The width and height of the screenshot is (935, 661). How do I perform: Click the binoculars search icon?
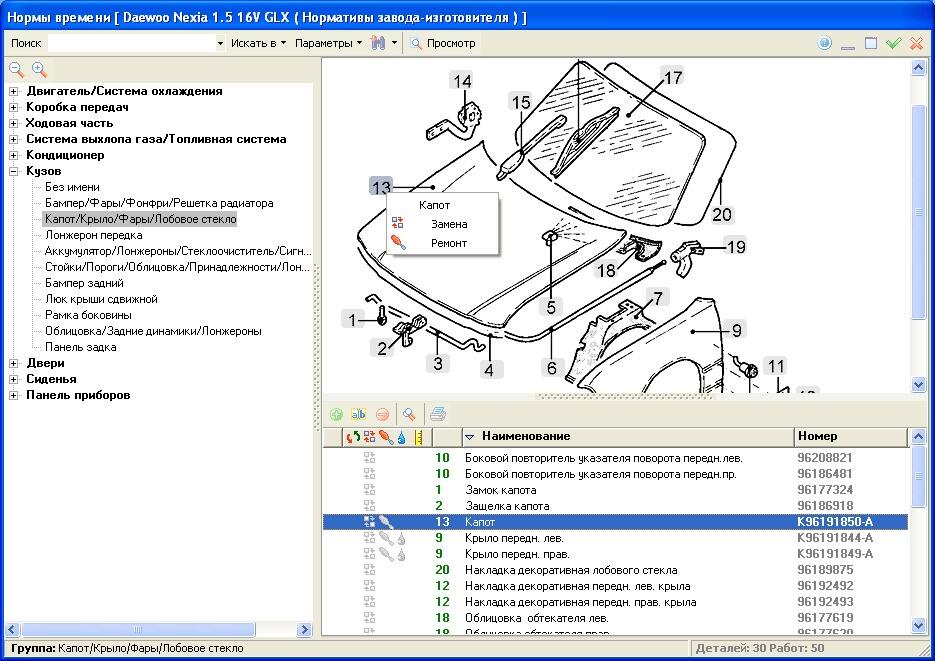tap(378, 43)
